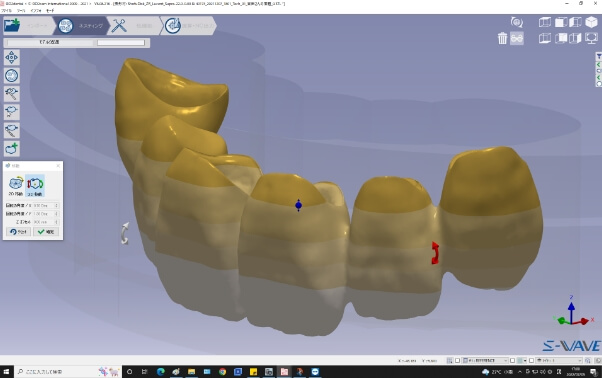
Task: Click the model placement label bar
Action: coord(50,42)
